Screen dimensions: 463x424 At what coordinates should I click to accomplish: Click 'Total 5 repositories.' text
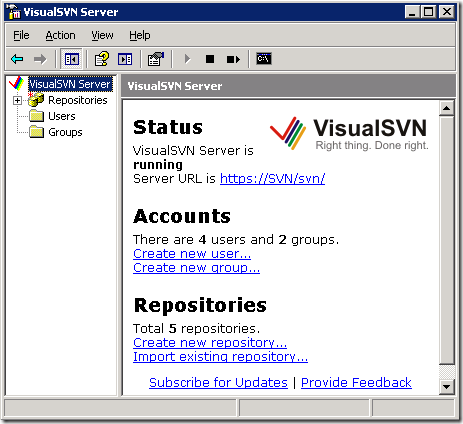pyautogui.click(x=196, y=328)
